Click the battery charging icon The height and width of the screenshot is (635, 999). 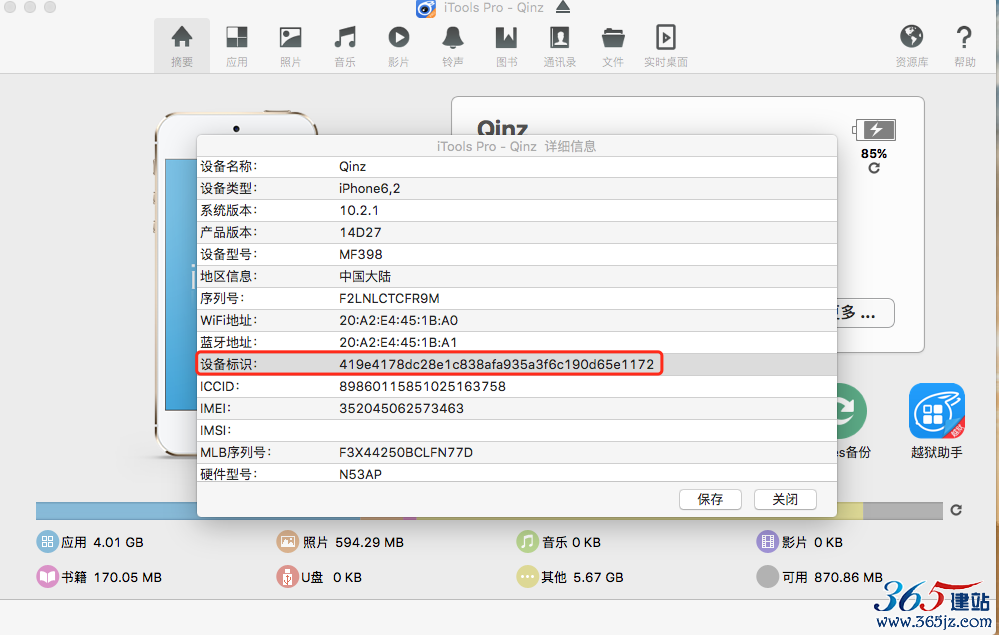coord(874,130)
